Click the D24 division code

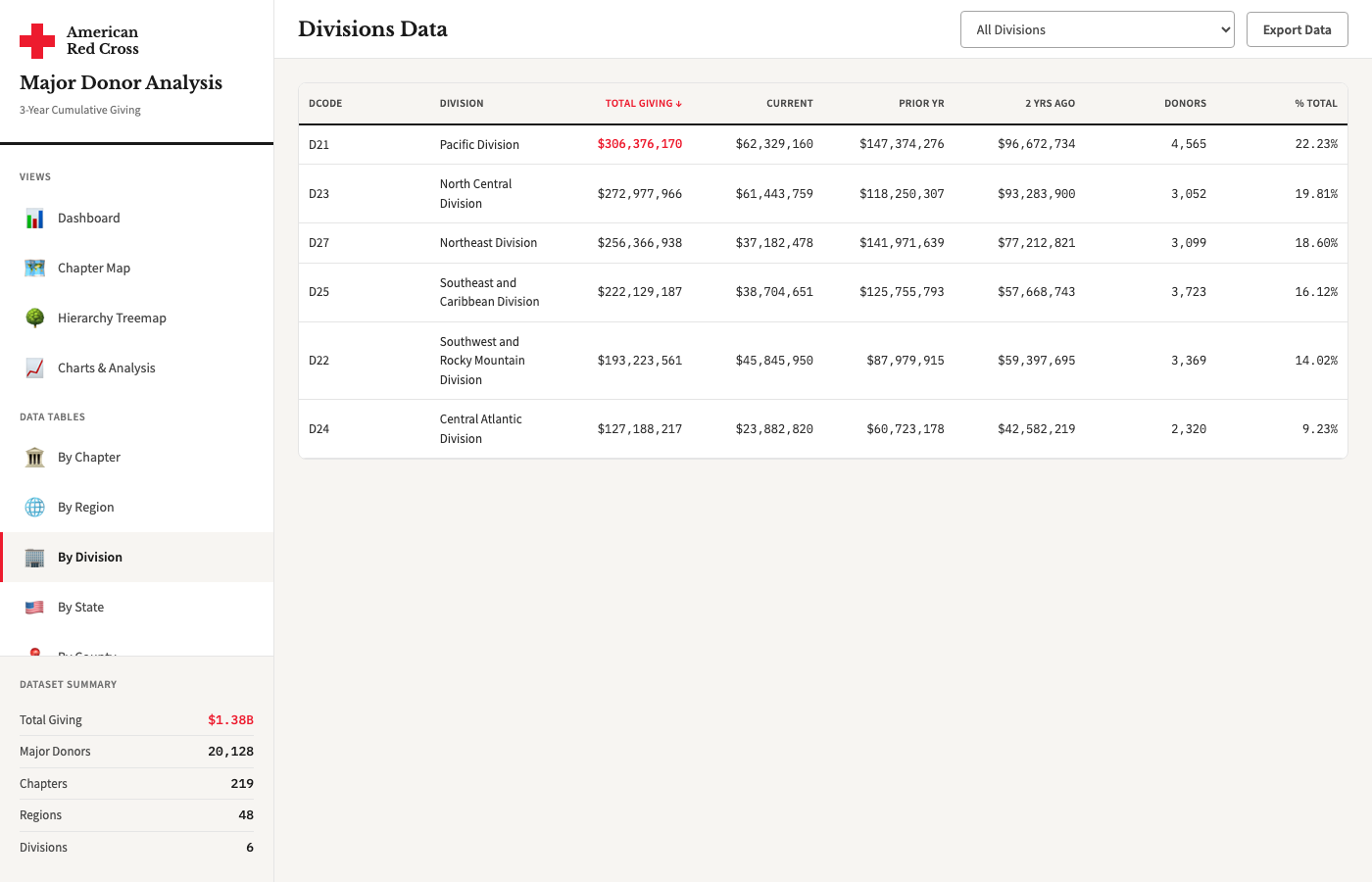tap(318, 429)
